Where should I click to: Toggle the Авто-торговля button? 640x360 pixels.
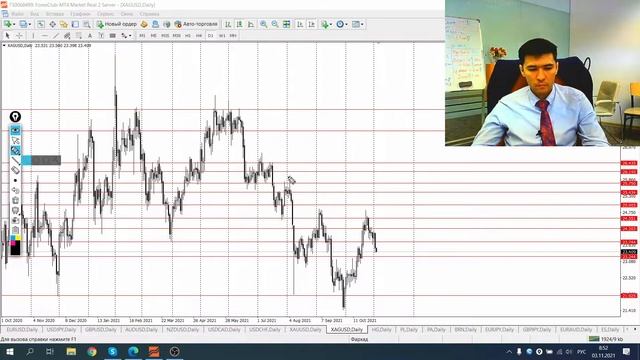click(196, 24)
